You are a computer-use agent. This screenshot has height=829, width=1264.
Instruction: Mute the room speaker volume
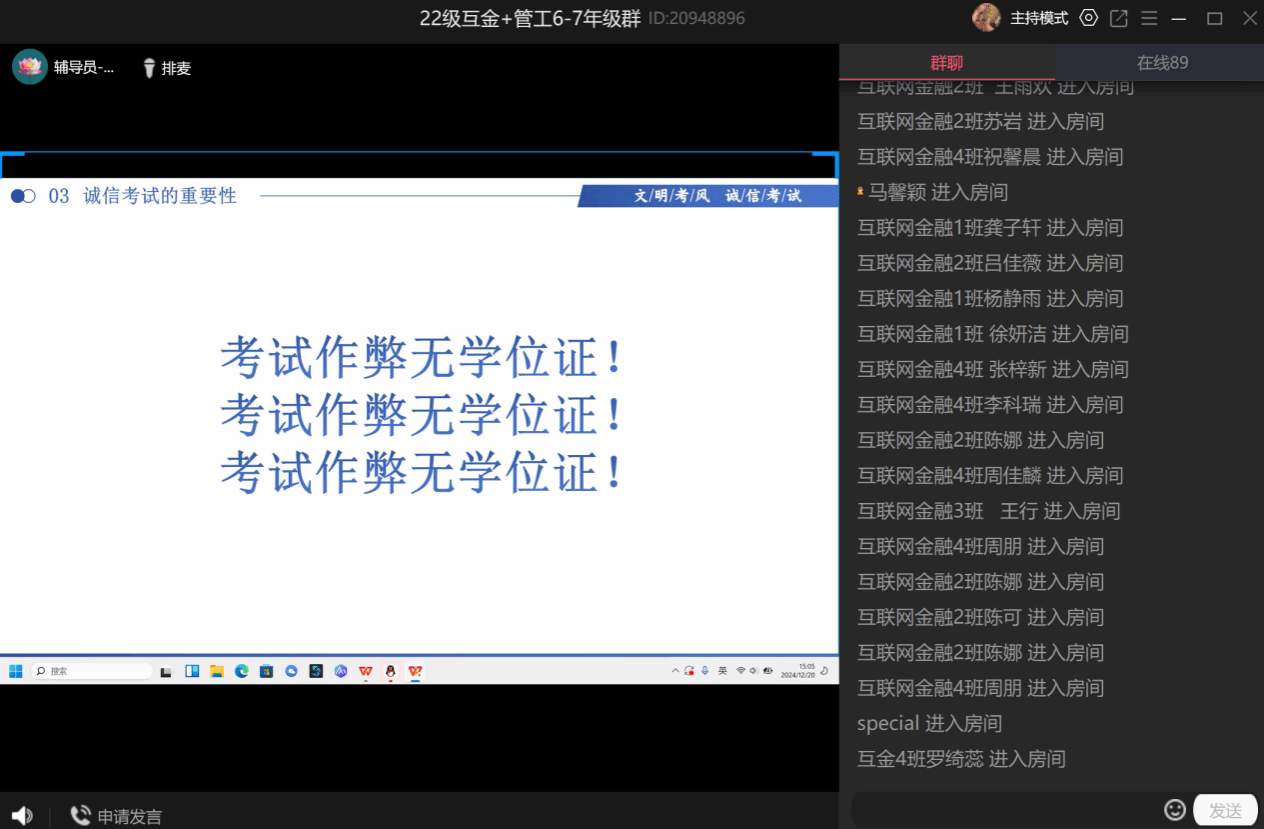[22, 816]
